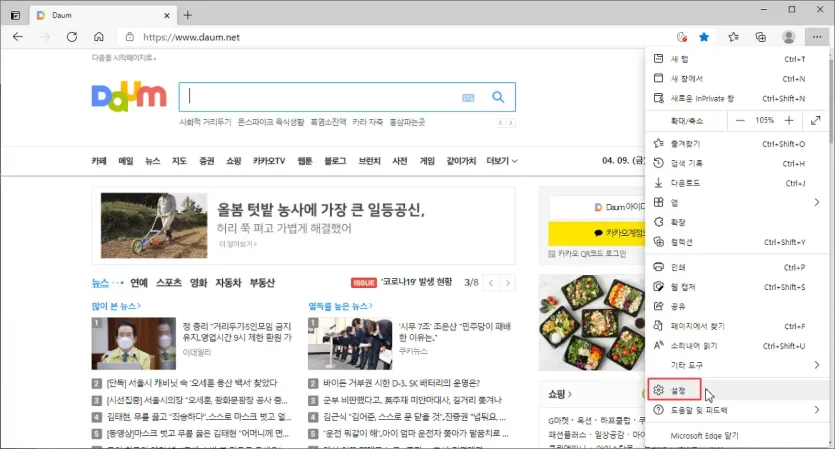Open the tab actions icon left of Daum tab
This screenshot has width=835, height=449.
[x=15, y=15]
